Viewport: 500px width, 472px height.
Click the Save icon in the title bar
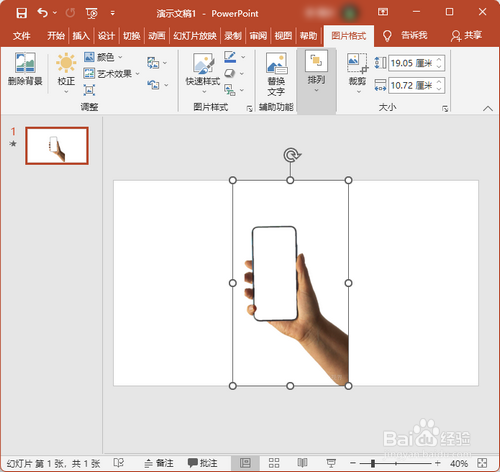tap(22, 13)
